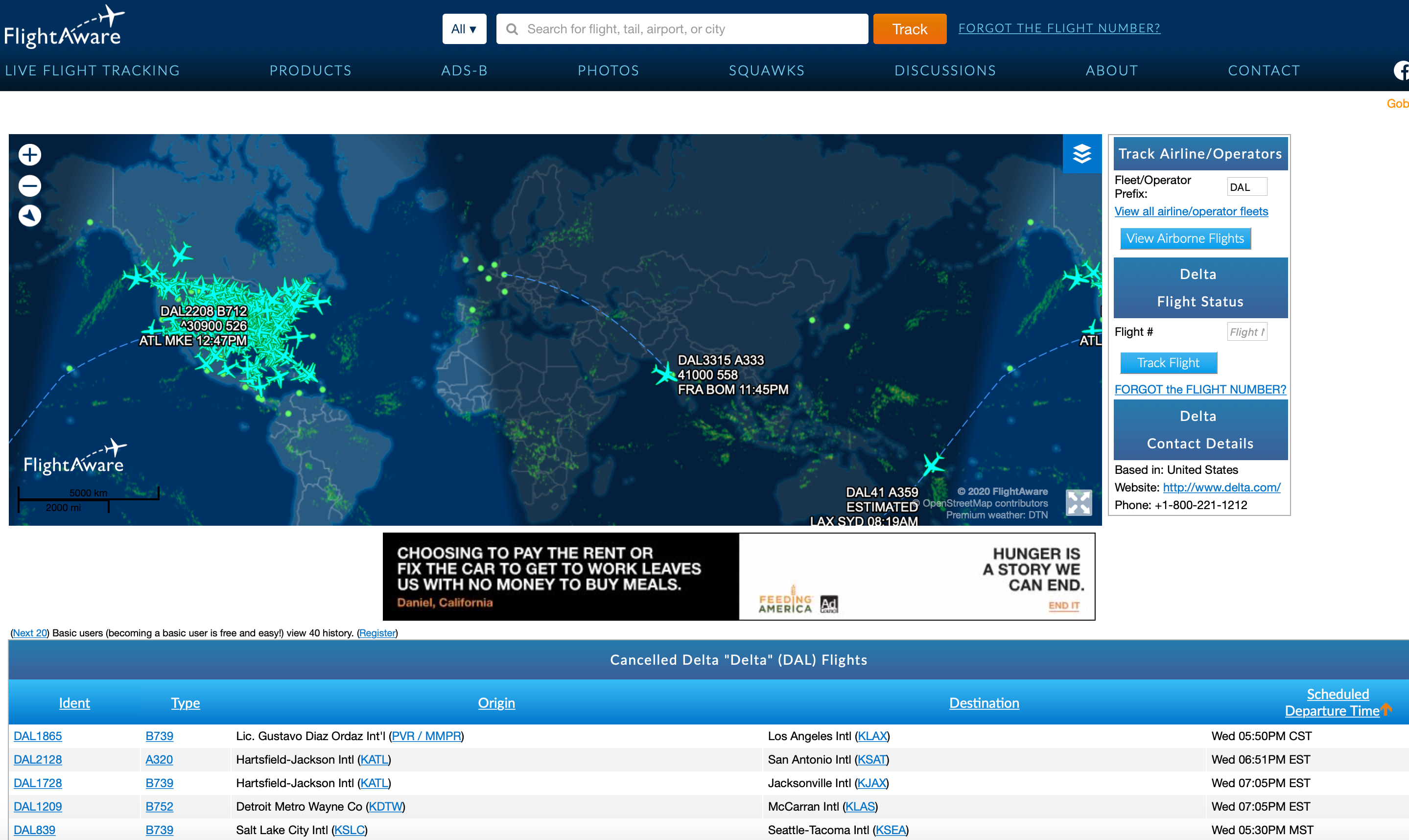
Task: Click the FlightAware logo
Action: (64, 25)
